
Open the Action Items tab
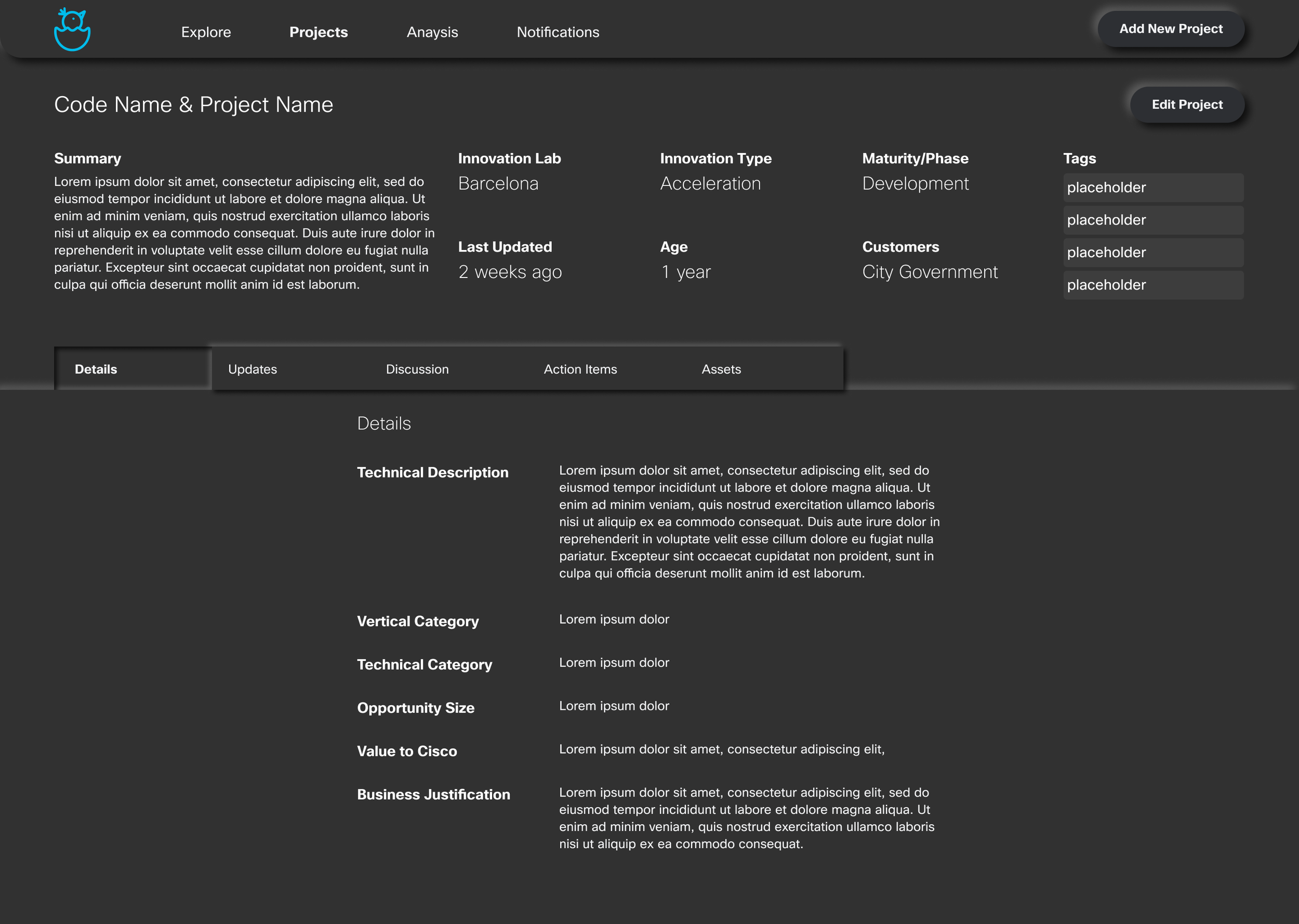click(579, 369)
